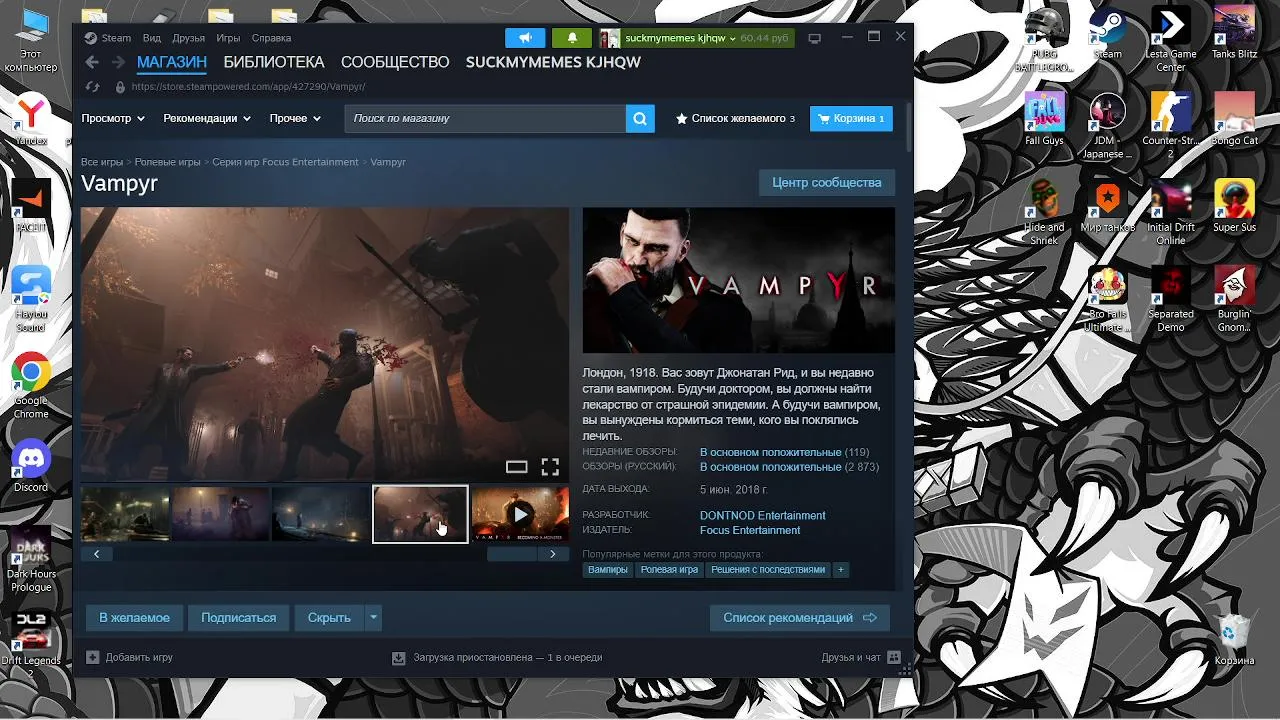Open the Steam logo menu
This screenshot has height=720, width=1280.
(107, 38)
